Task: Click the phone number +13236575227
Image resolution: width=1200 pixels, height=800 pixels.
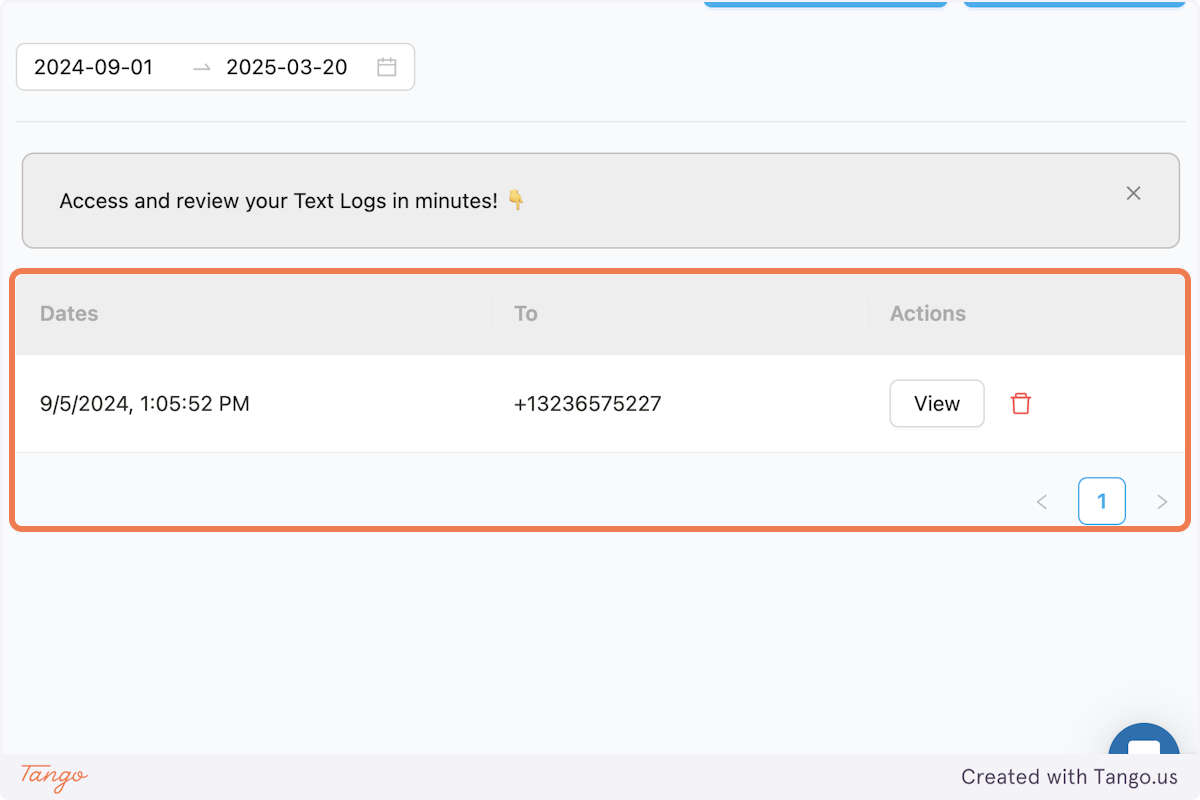Action: coord(587,403)
